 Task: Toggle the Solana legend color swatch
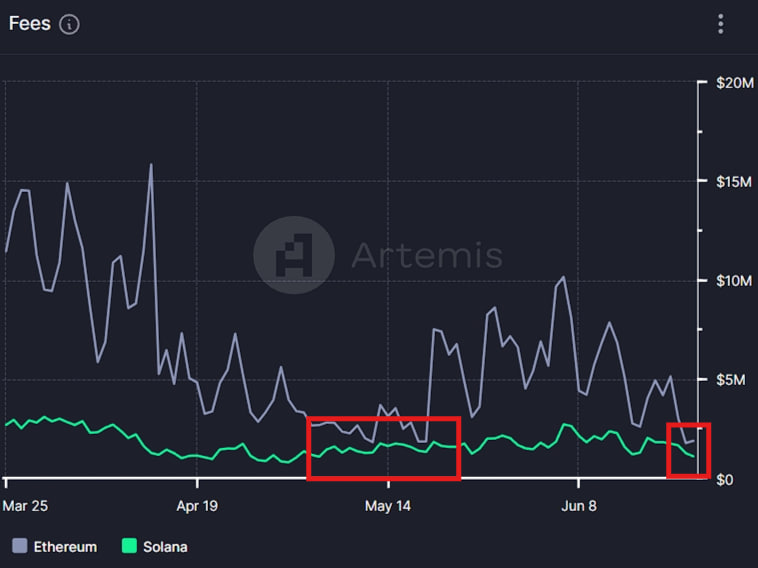tap(129, 546)
